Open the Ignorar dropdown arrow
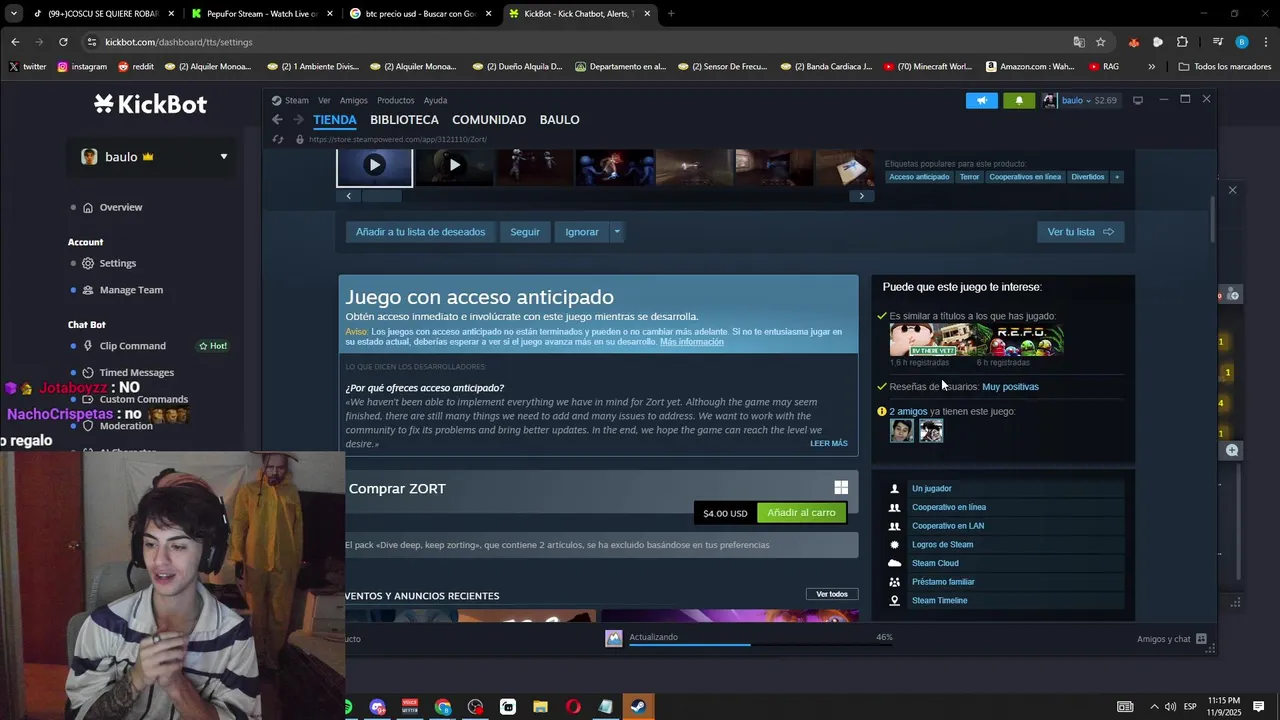 click(x=617, y=232)
